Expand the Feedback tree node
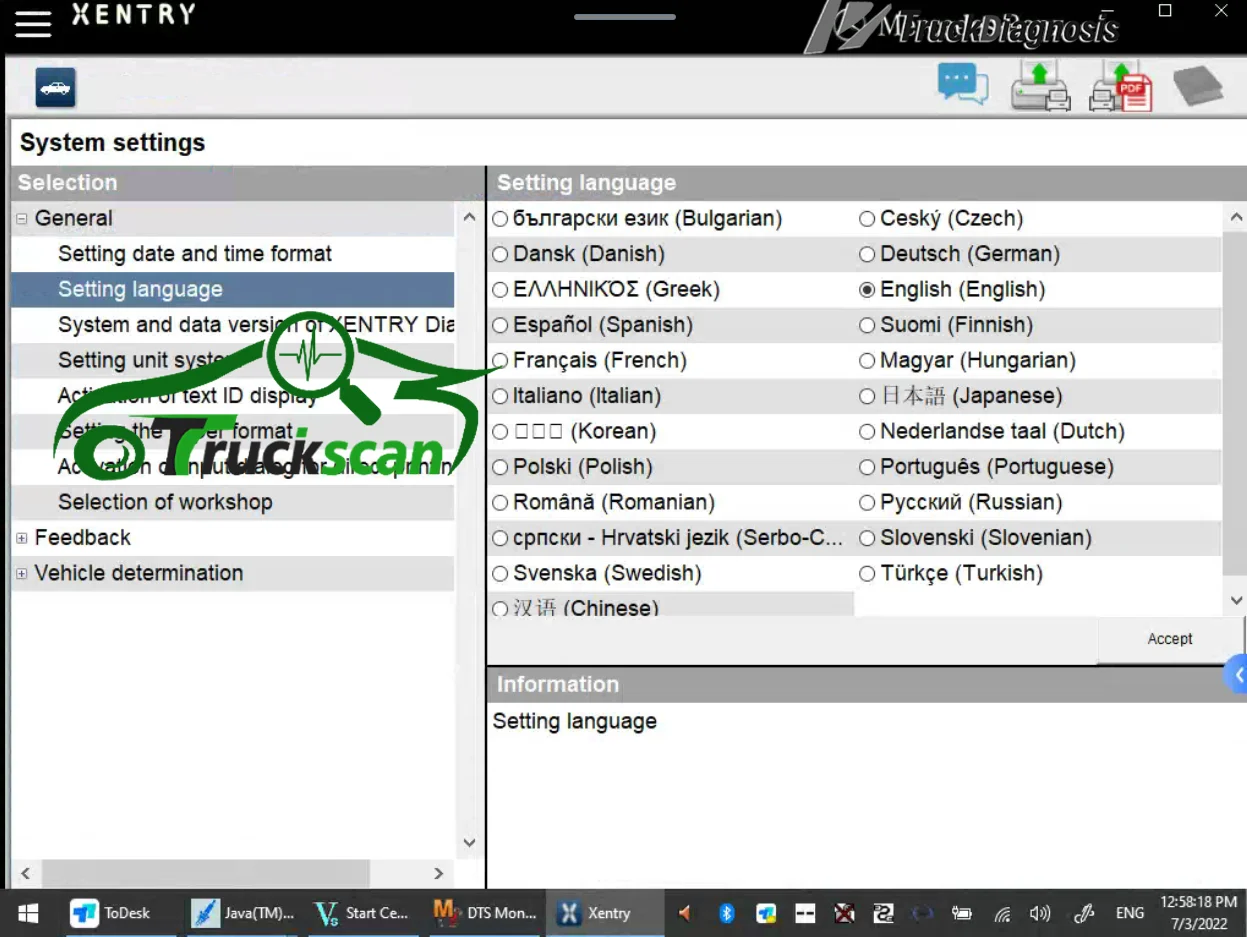This screenshot has height=937, width=1247. coord(22,538)
